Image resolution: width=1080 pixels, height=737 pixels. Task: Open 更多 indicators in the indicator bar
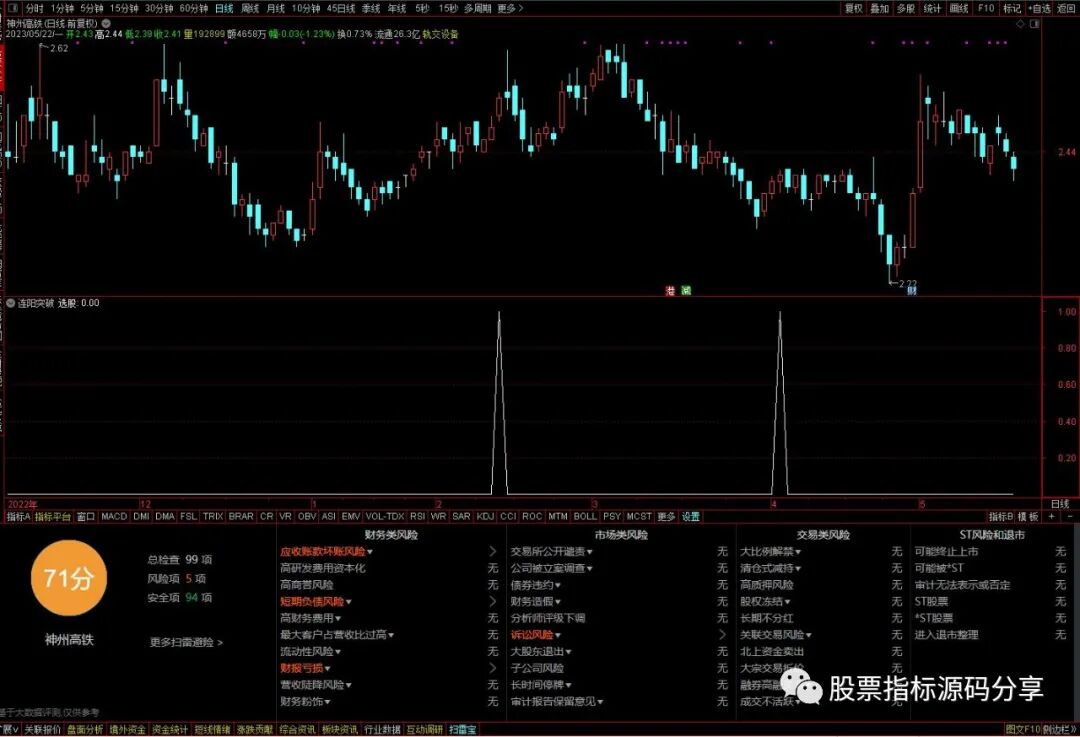(x=666, y=516)
